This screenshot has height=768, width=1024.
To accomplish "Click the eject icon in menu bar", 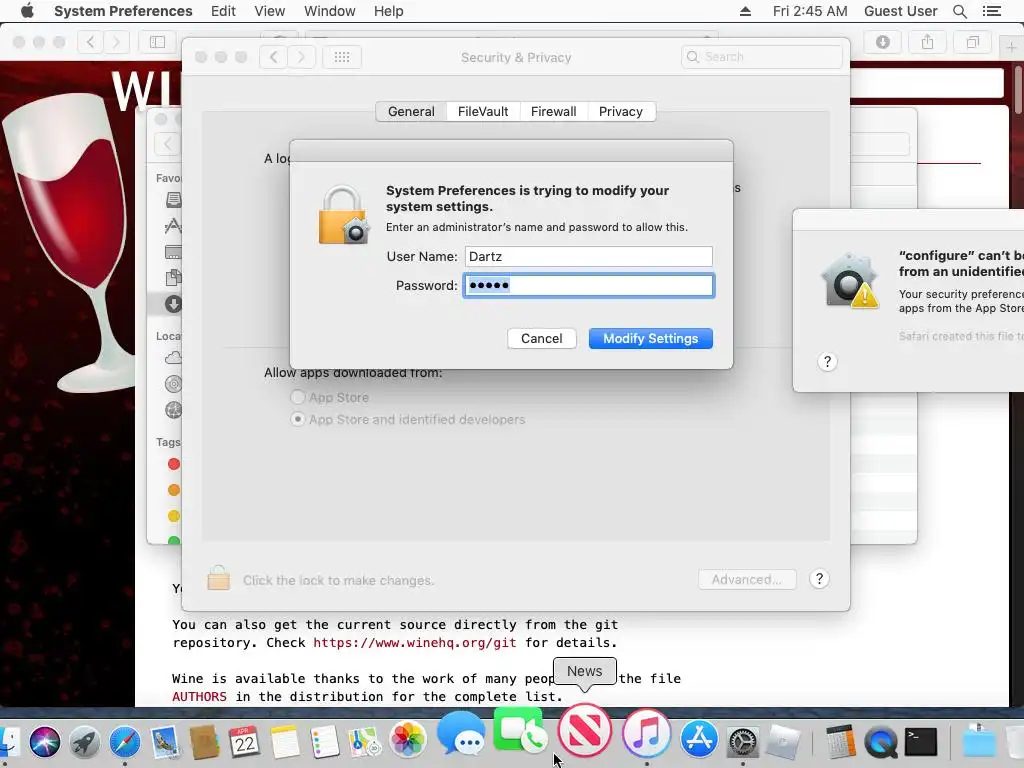I will click(x=745, y=11).
